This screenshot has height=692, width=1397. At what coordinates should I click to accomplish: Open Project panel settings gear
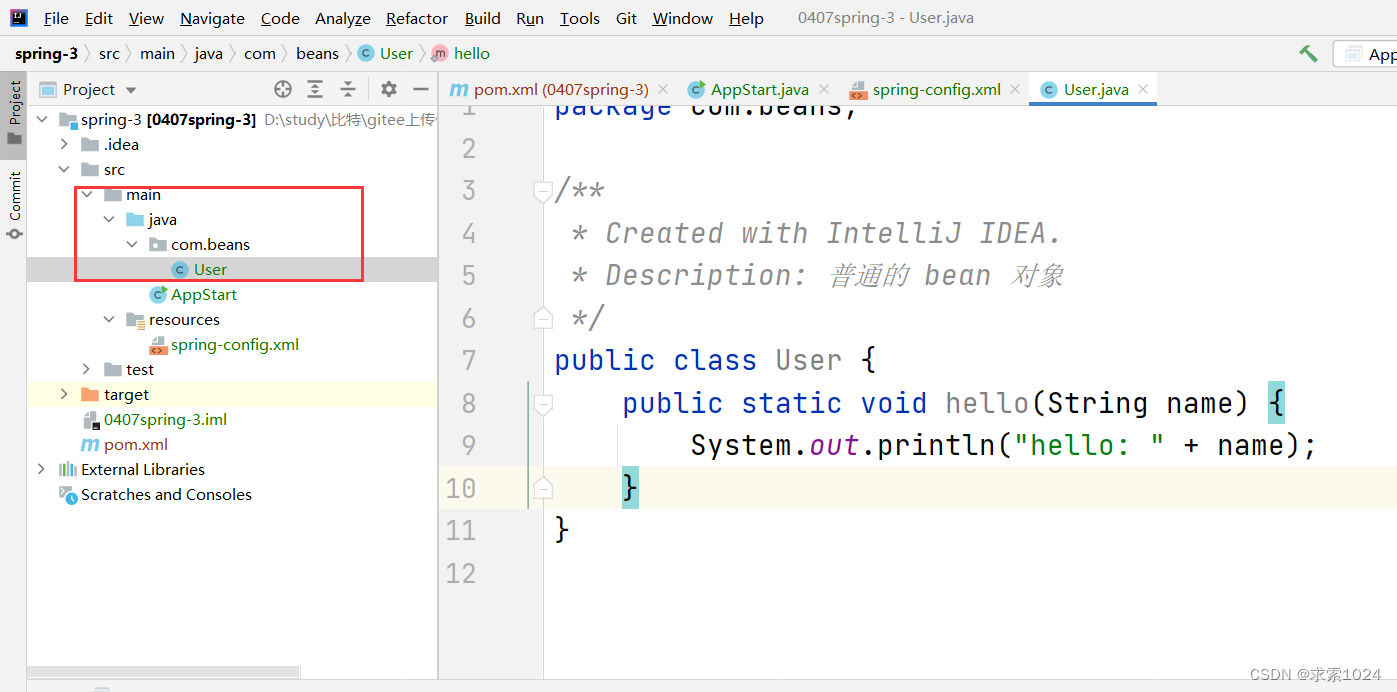pos(389,89)
